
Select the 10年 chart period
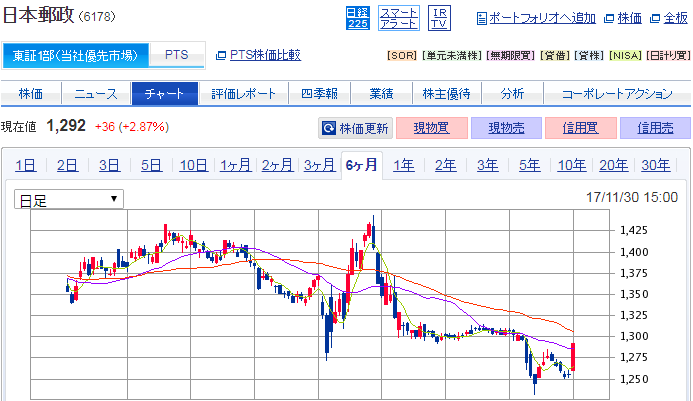[571, 166]
